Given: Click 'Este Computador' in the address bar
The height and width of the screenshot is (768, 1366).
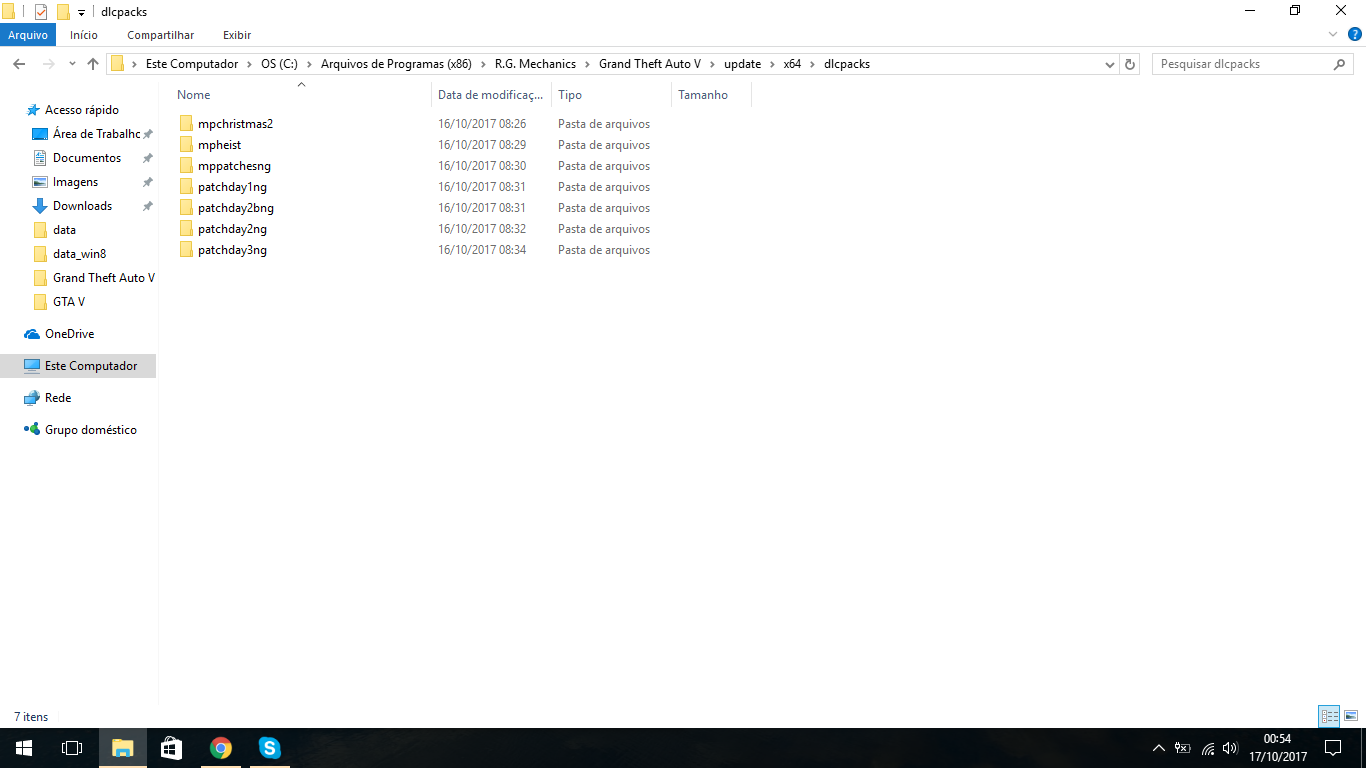Looking at the screenshot, I should 192,64.
